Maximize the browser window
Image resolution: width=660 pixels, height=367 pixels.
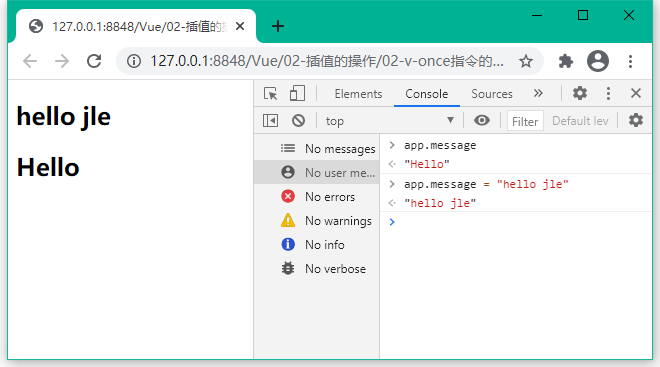tap(583, 16)
